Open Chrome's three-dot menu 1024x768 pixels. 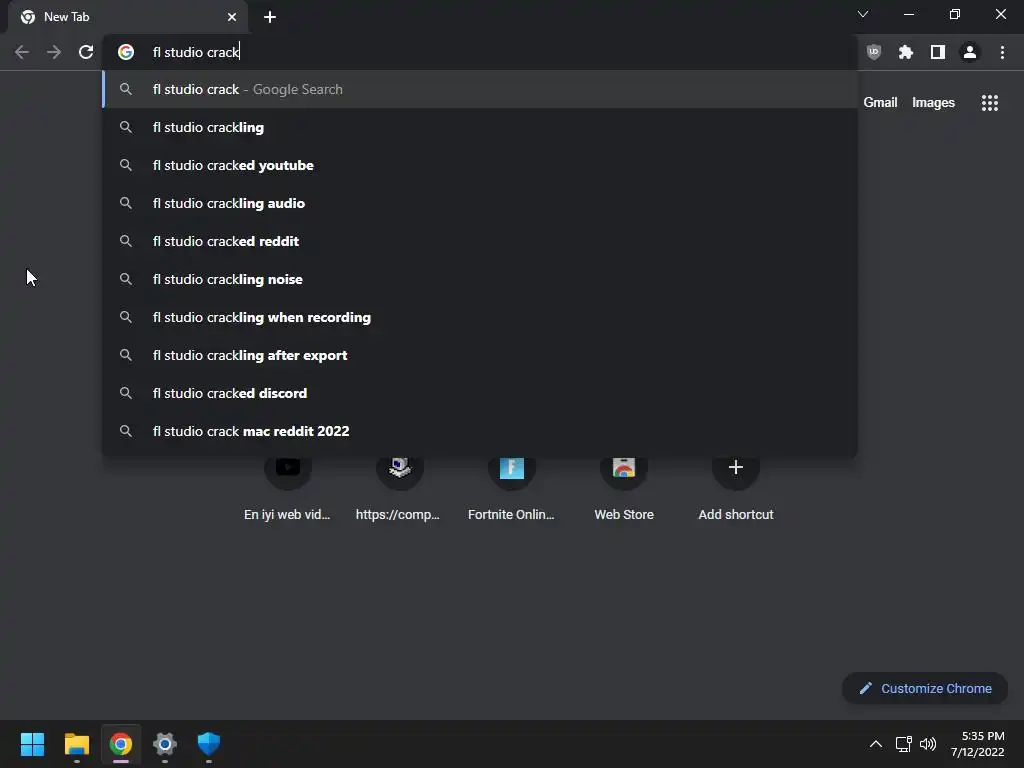(1002, 52)
